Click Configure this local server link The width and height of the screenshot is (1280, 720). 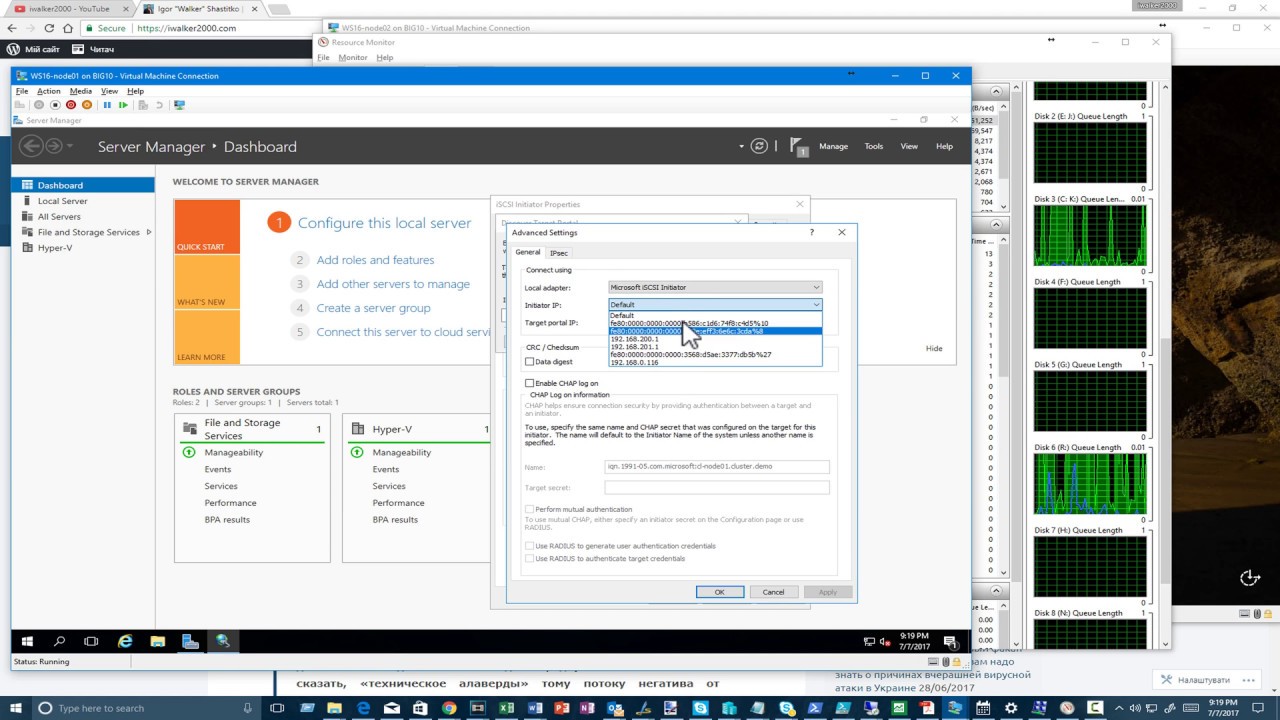(384, 223)
